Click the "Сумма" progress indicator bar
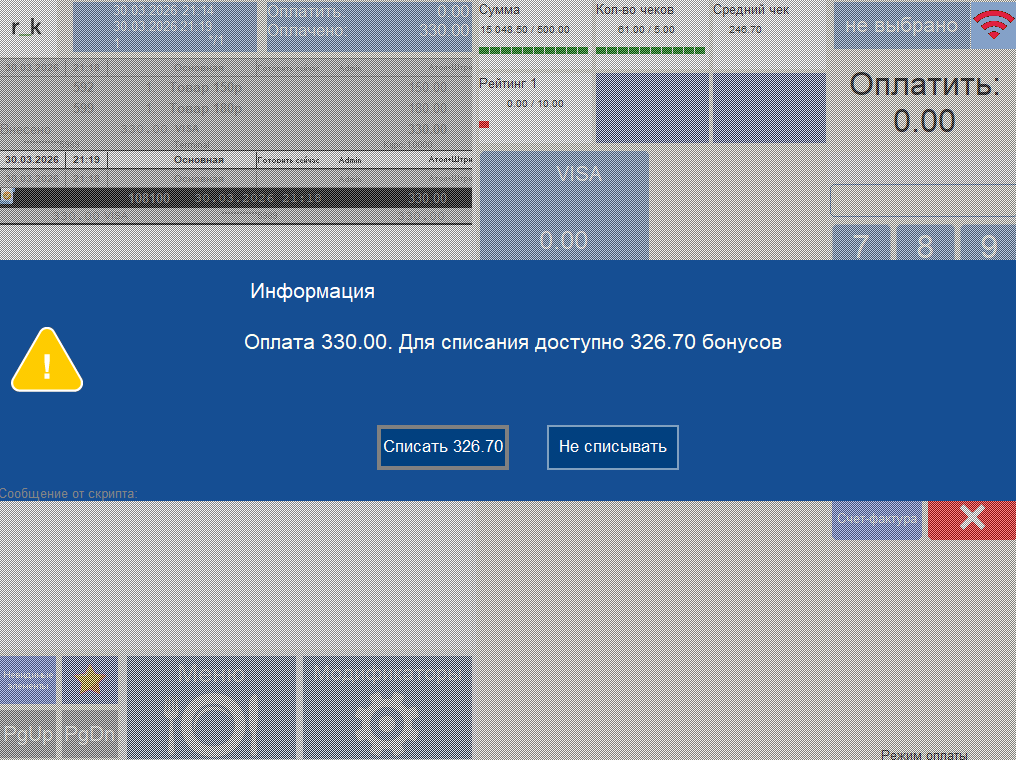 click(x=533, y=50)
